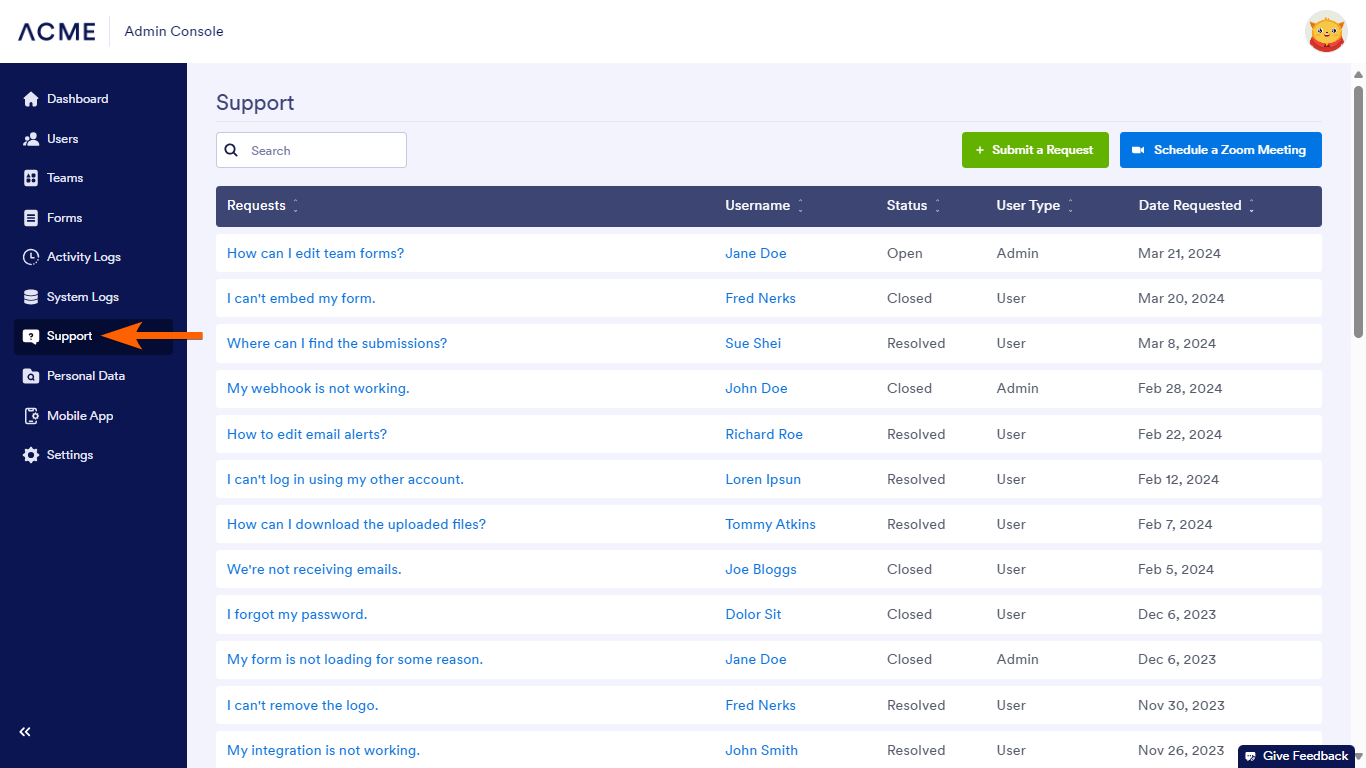Screen dimensions: 1366x768
Task: Click the user avatar in top-right corner
Action: coord(1326,31)
